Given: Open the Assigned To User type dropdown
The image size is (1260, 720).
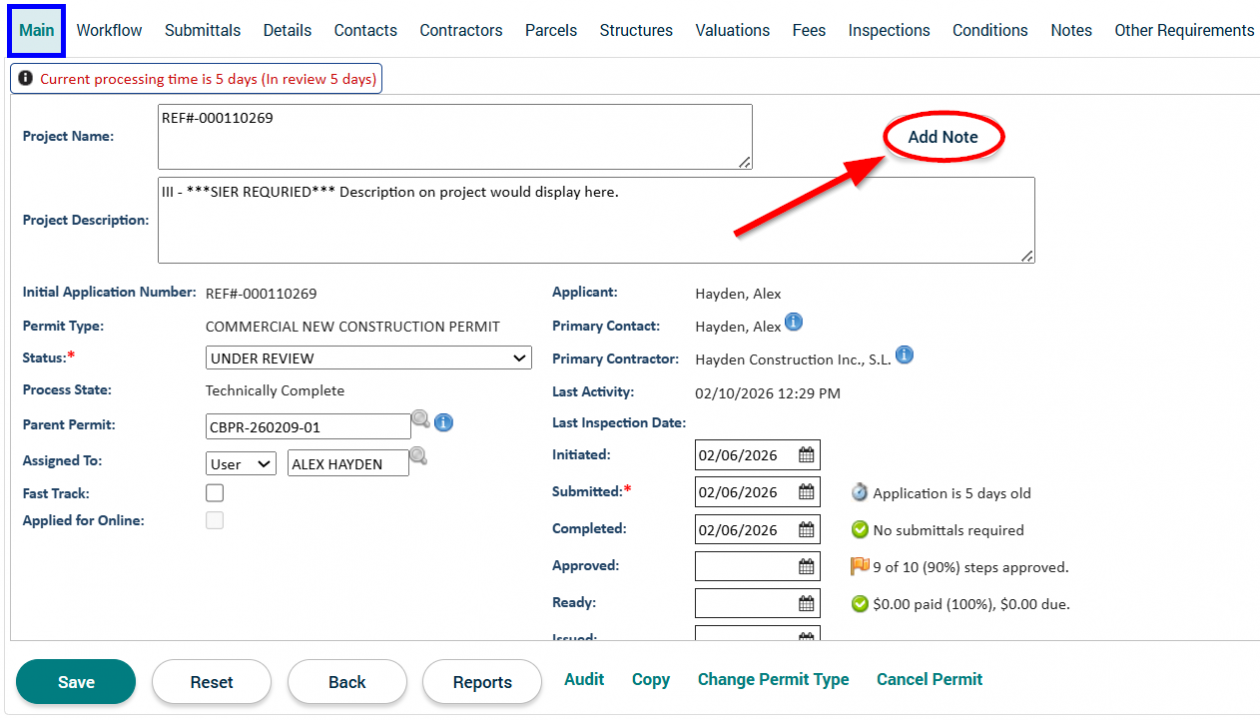Looking at the screenshot, I should (240, 463).
